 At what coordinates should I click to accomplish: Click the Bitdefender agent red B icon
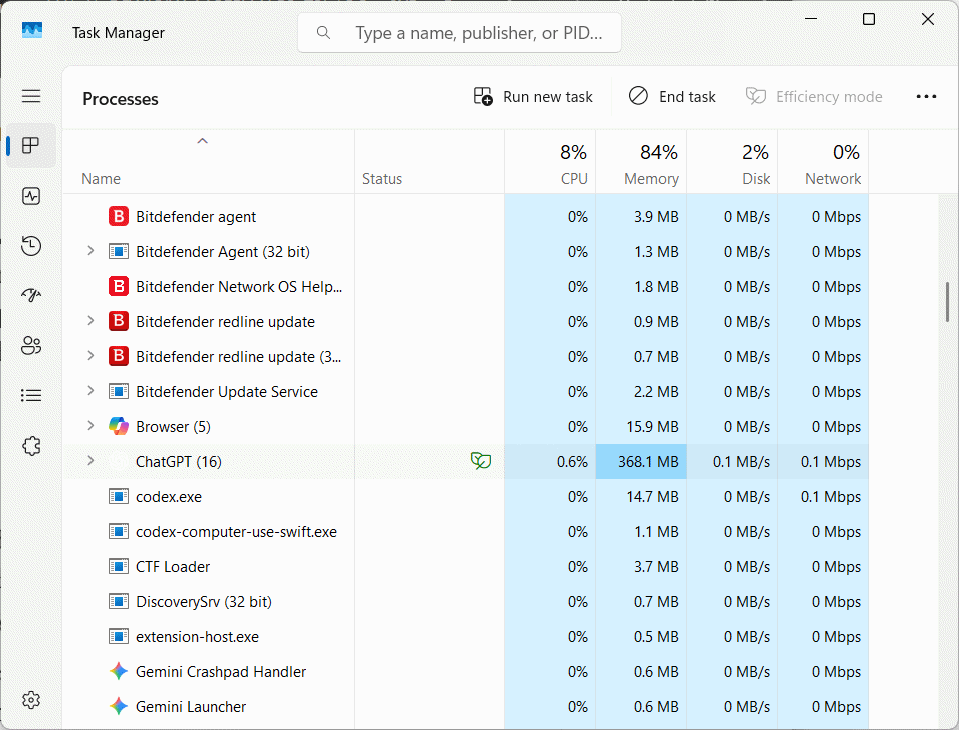pos(119,216)
